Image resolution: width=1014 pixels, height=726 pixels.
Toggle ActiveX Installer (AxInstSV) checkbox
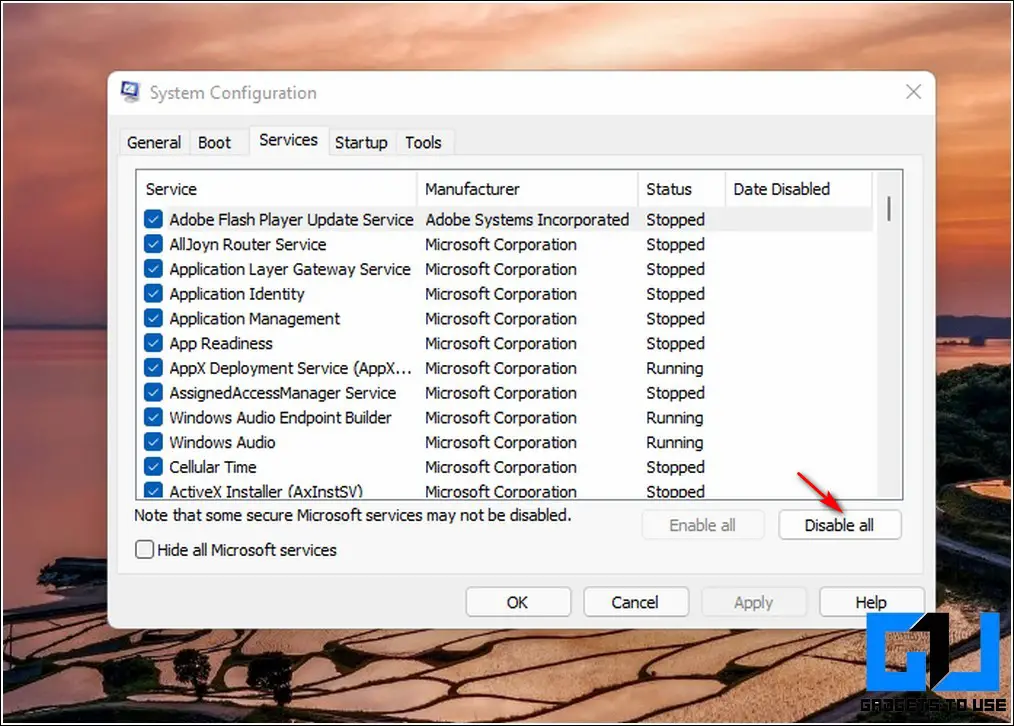(153, 491)
